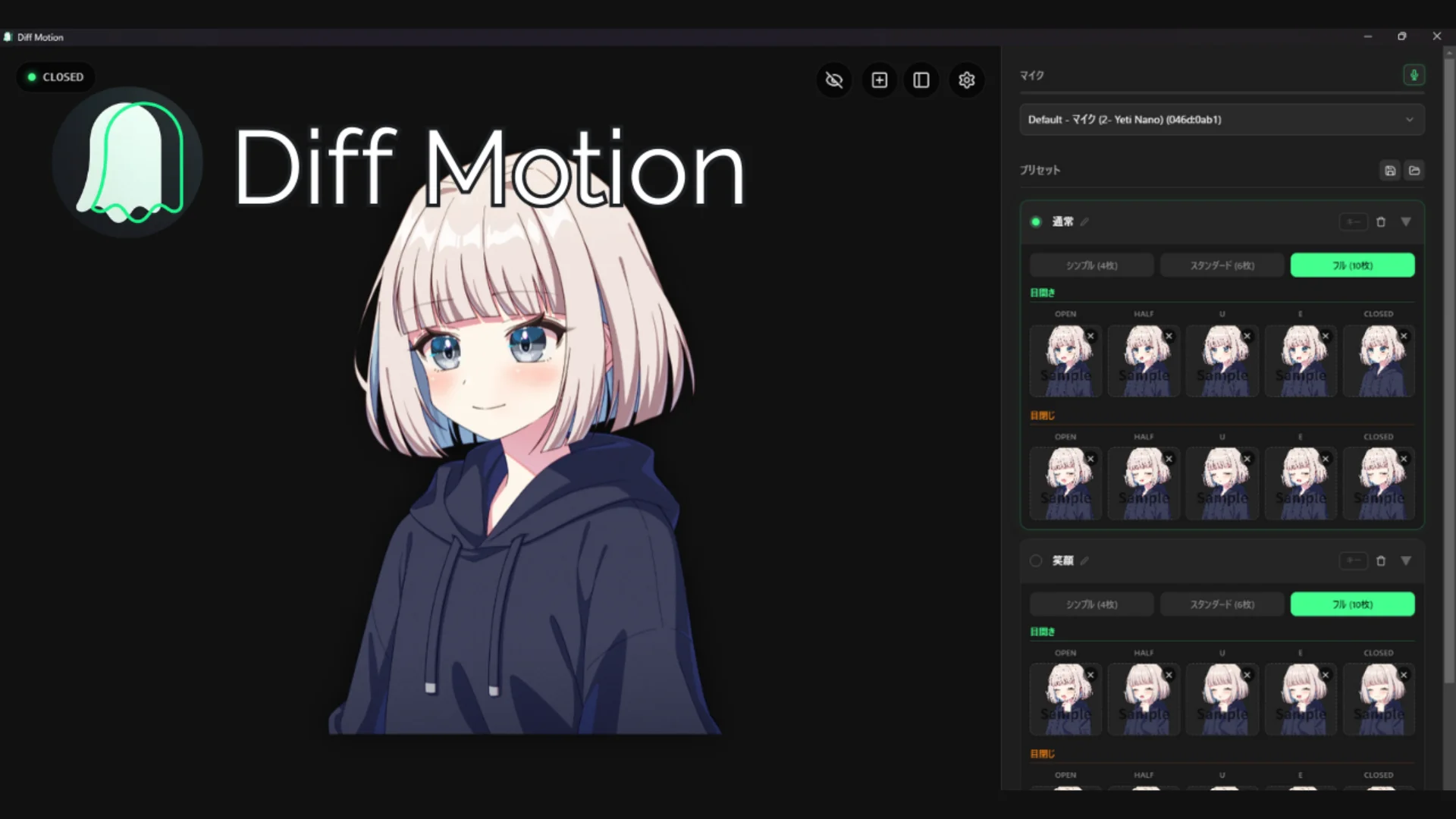Delete the 笑顔 preset with trash icon

tap(1381, 561)
